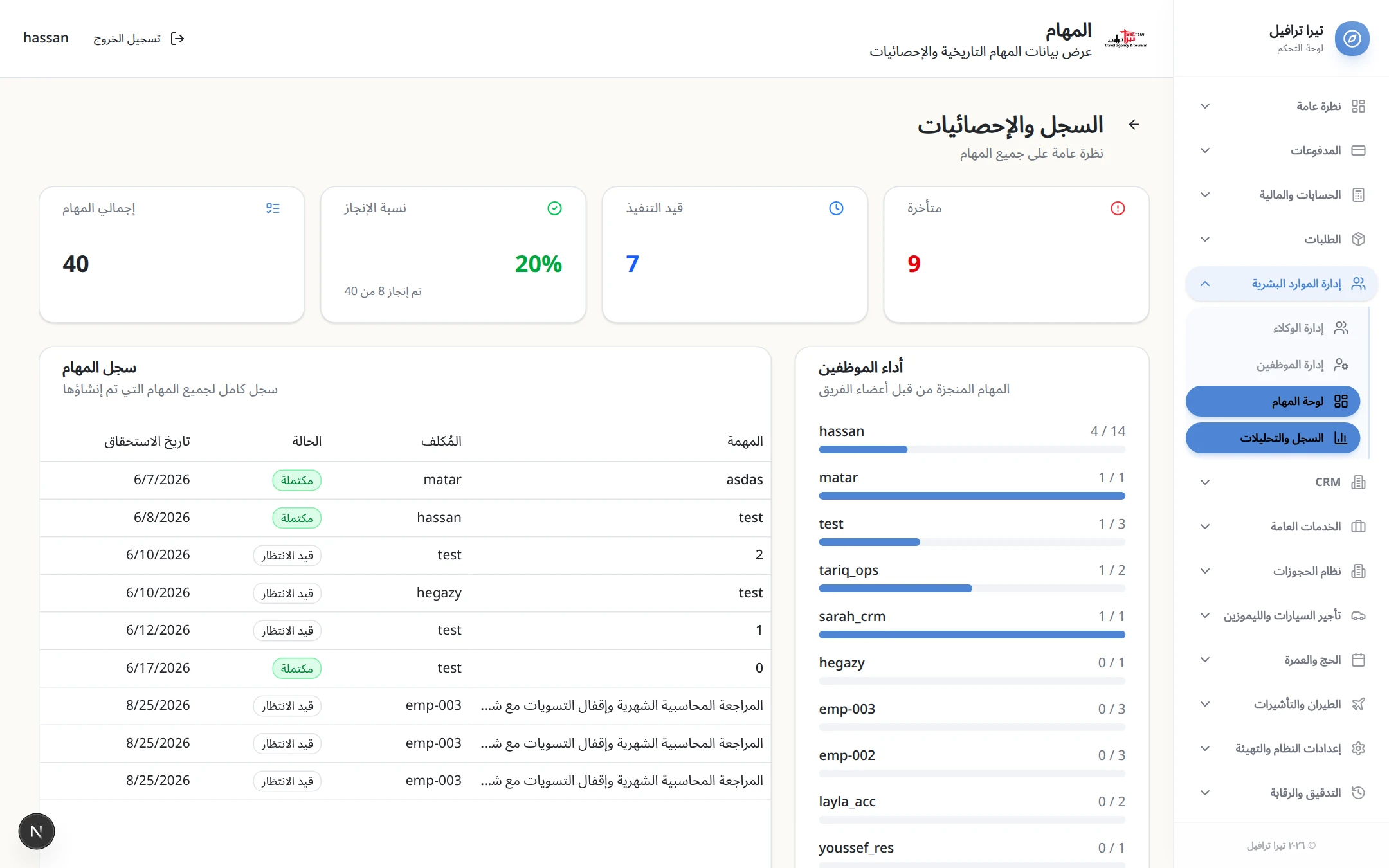Click the calculator icon beside الحسابات والمالية

[x=1358, y=195]
